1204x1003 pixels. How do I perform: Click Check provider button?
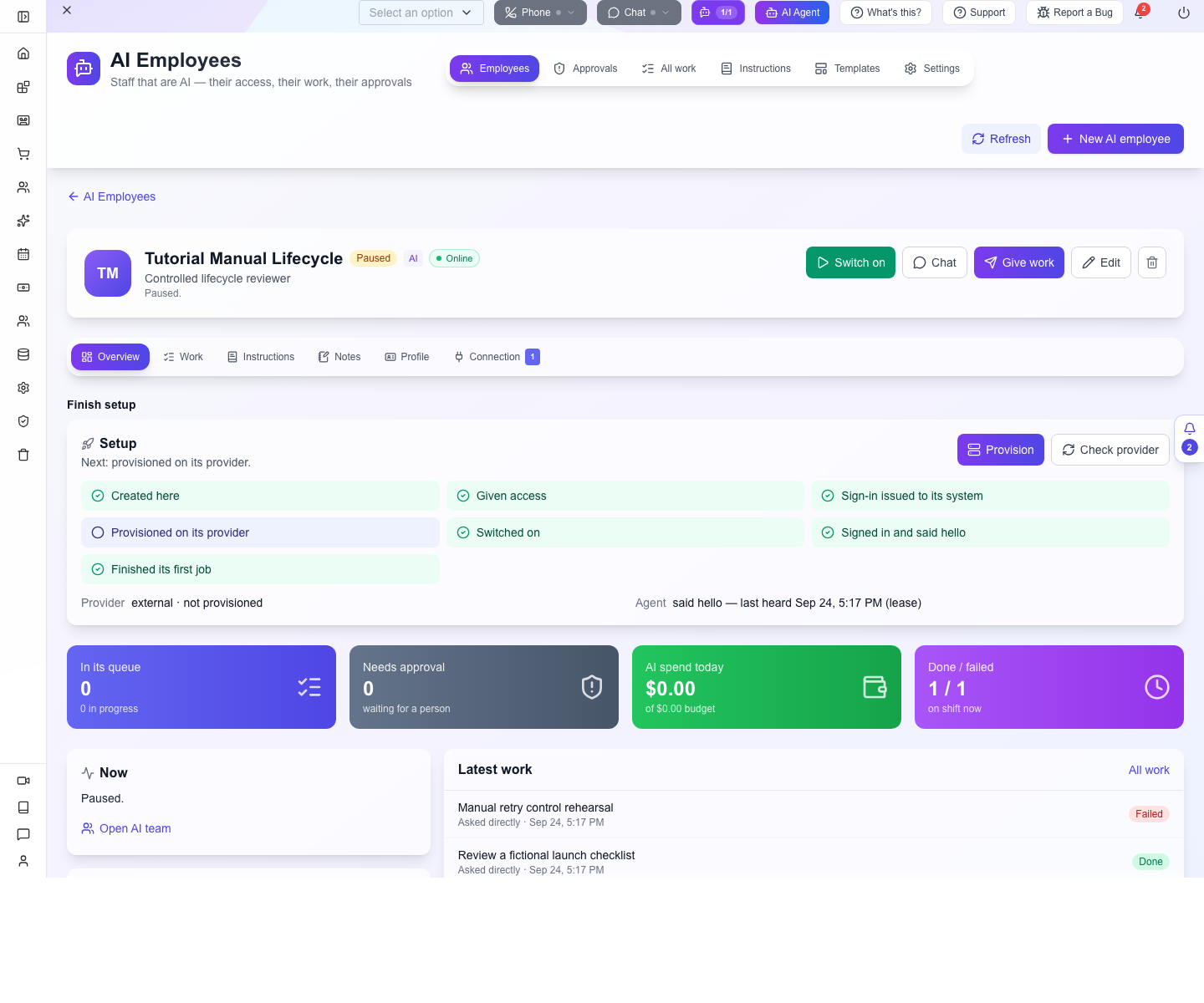click(1110, 450)
